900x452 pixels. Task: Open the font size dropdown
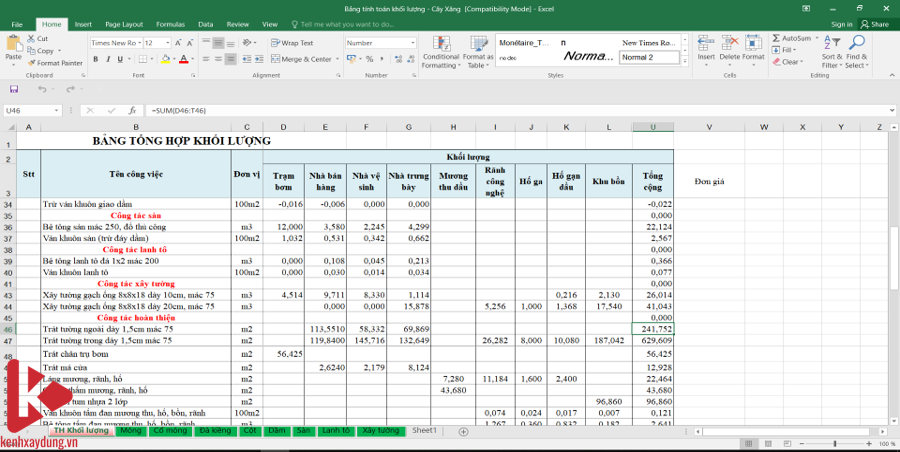tap(166, 44)
